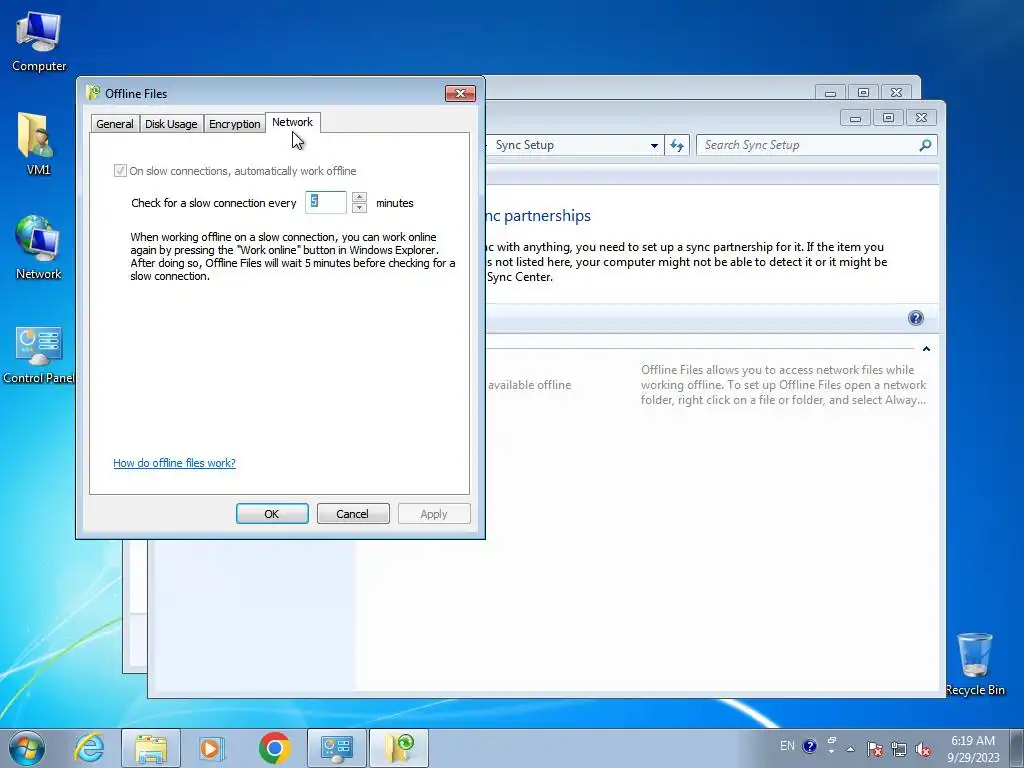This screenshot has width=1024, height=768.
Task: Select the Network tab
Action: (293, 122)
